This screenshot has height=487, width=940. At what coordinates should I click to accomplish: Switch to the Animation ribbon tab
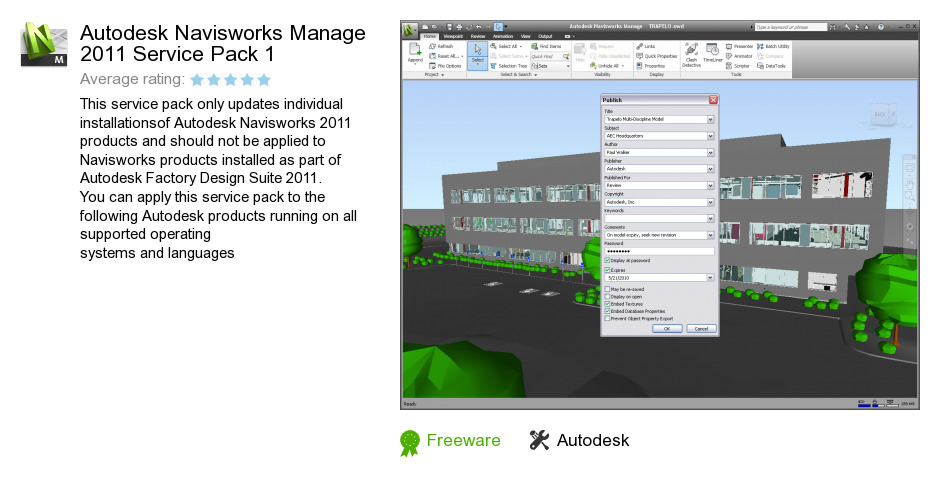coord(503,37)
